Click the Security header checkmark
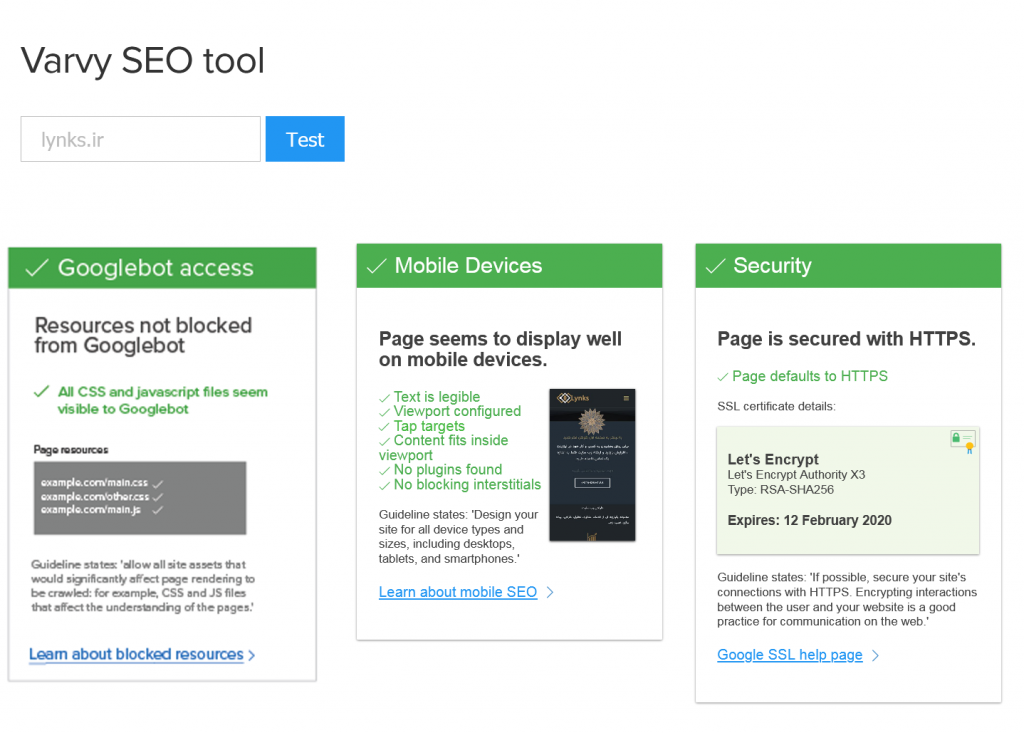Image resolution: width=1024 pixels, height=733 pixels. (716, 266)
